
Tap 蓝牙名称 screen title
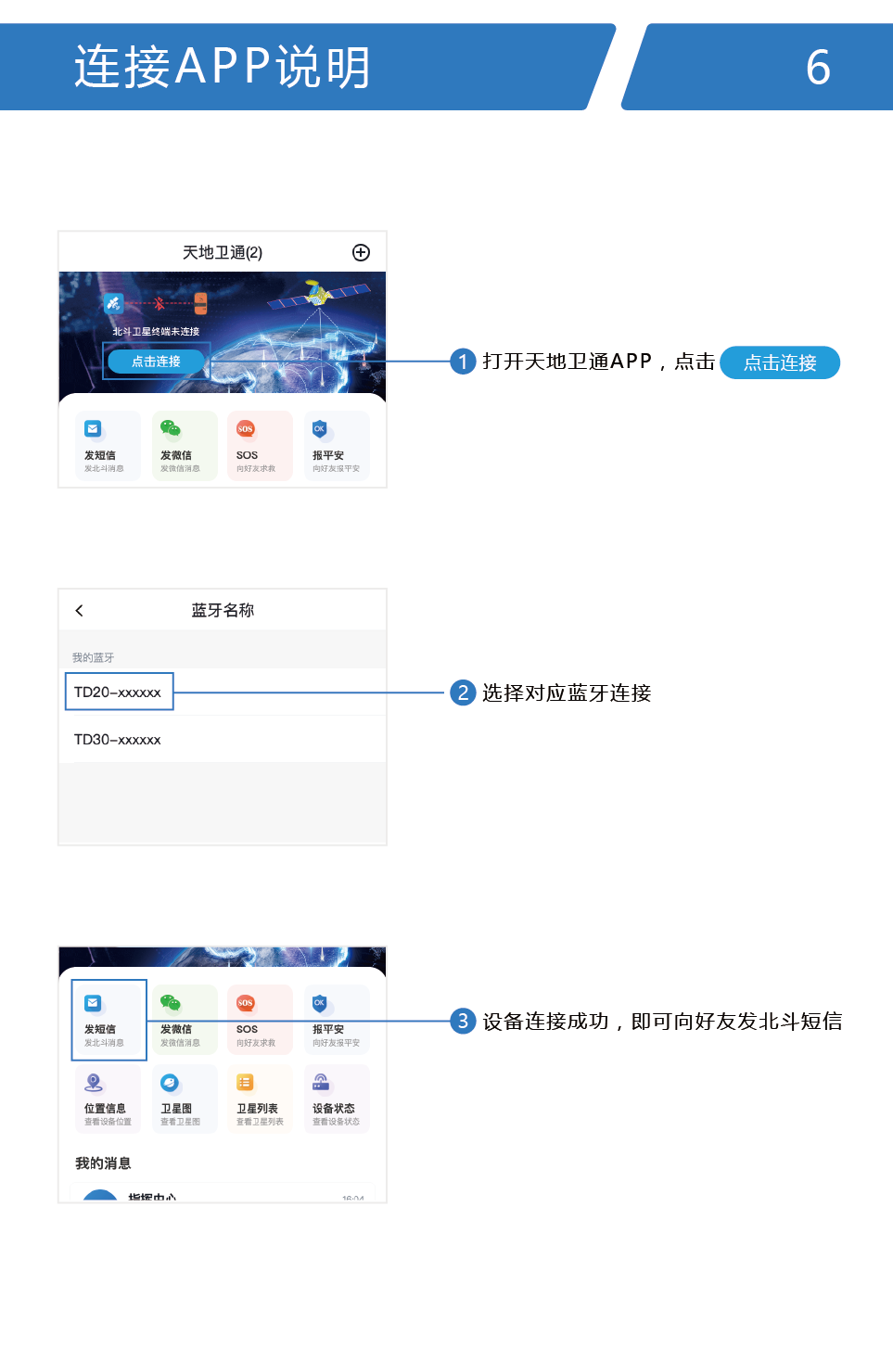click(223, 610)
